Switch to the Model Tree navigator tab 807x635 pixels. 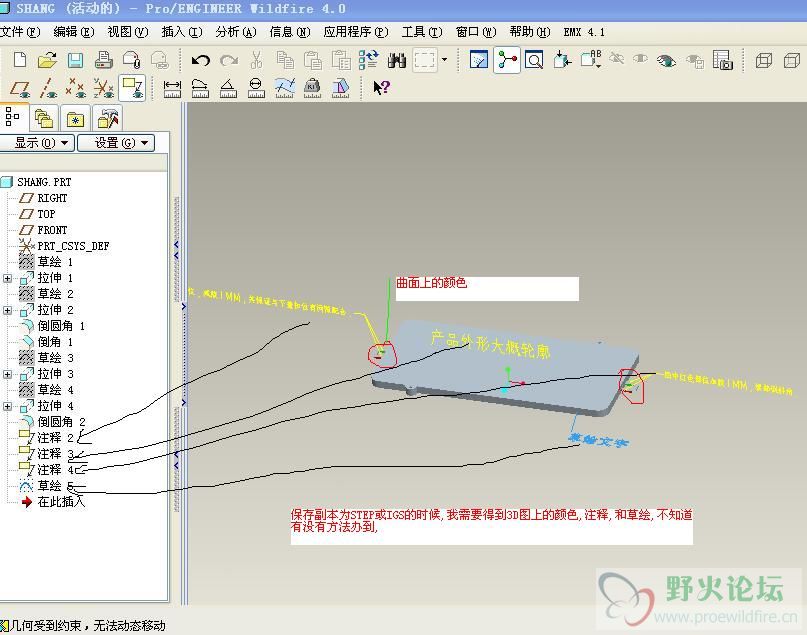click(13, 118)
